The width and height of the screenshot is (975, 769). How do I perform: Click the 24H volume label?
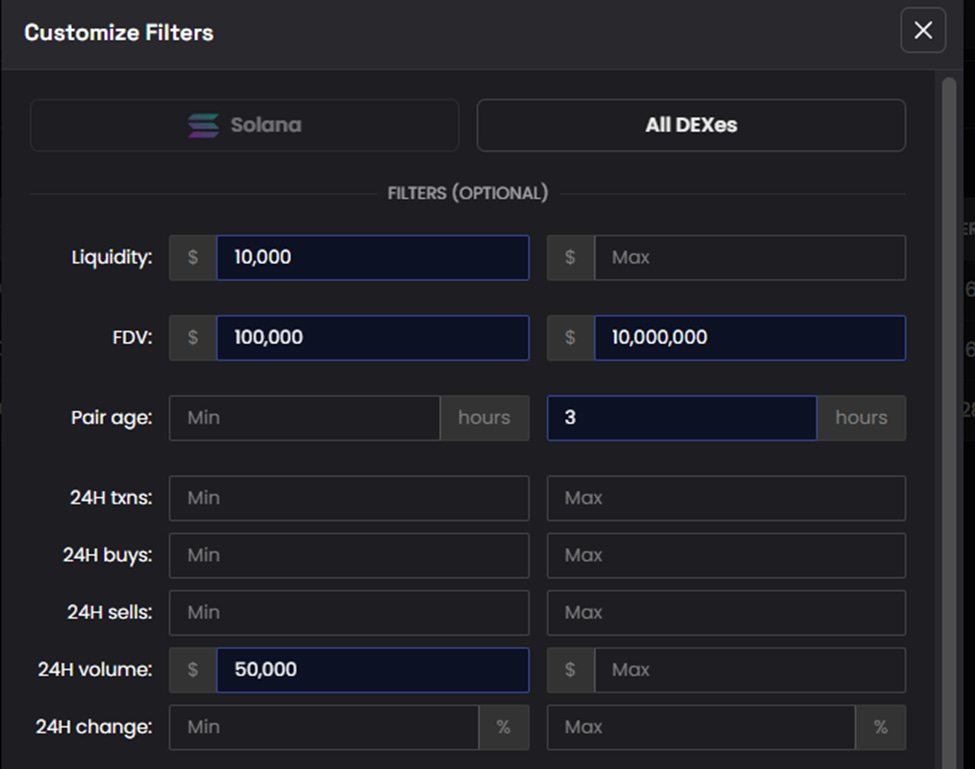point(95,670)
